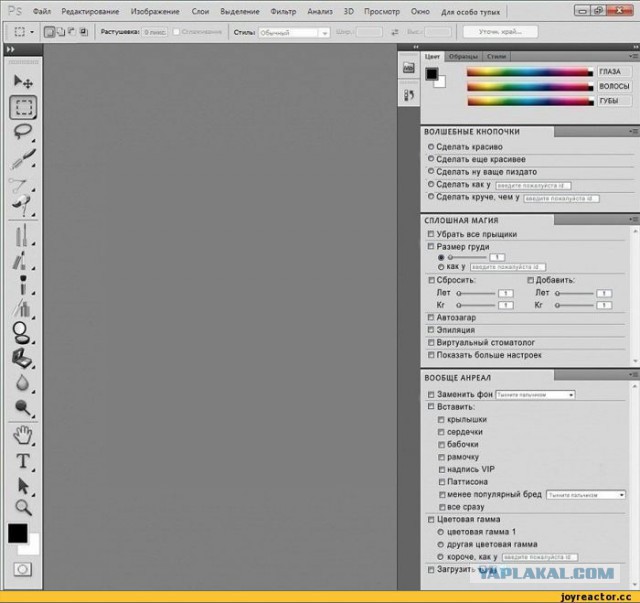
Task: Open the tool preset picker arrow
Action: point(32,32)
